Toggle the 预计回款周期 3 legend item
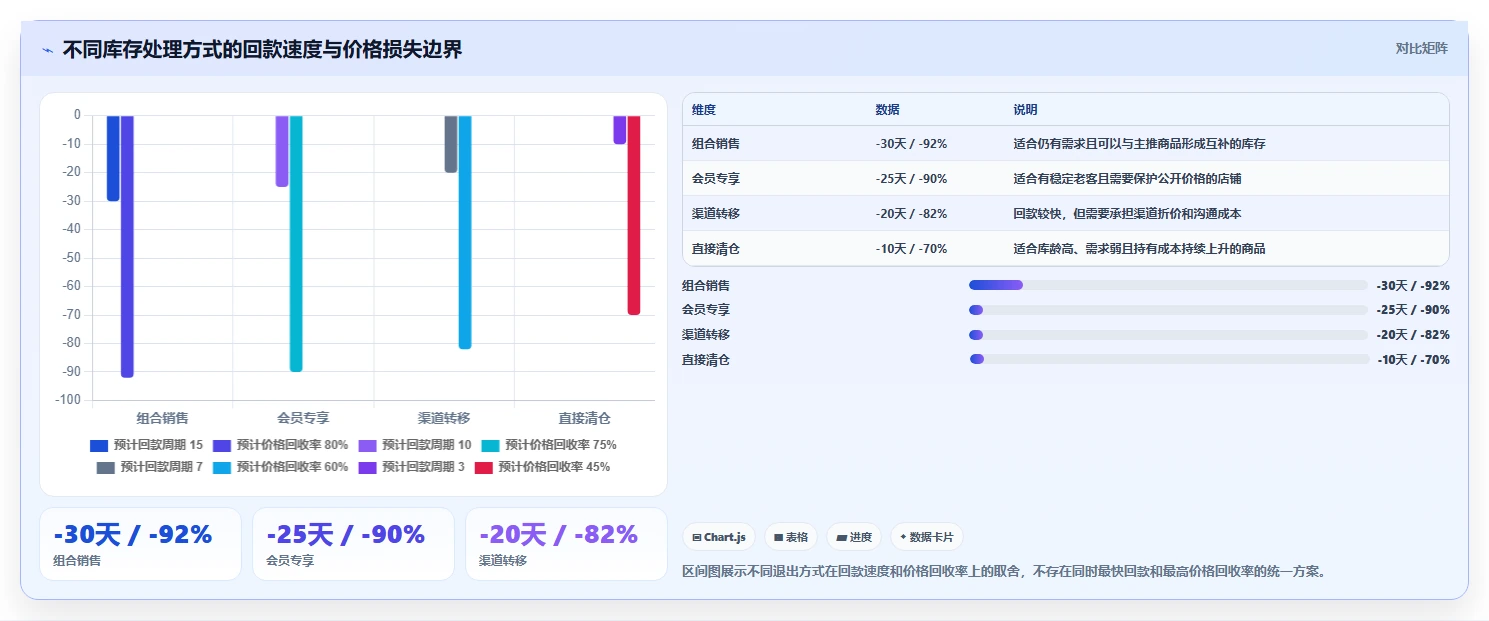Viewport: 1489px width, 621px height. [411, 467]
